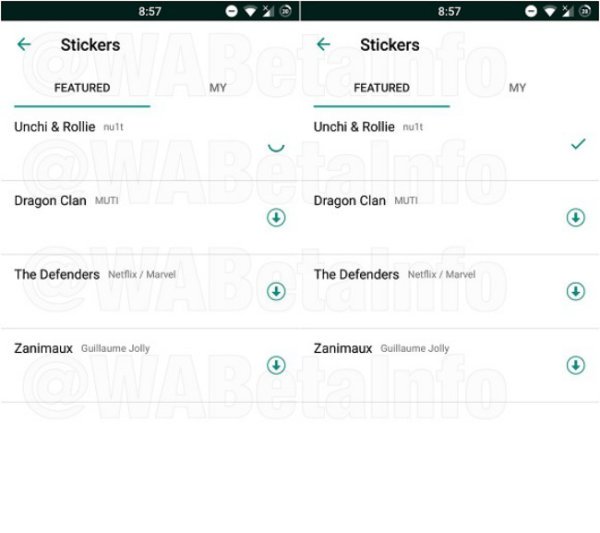600x533 pixels.
Task: Download The Defenders pack on right screen
Action: tap(576, 291)
